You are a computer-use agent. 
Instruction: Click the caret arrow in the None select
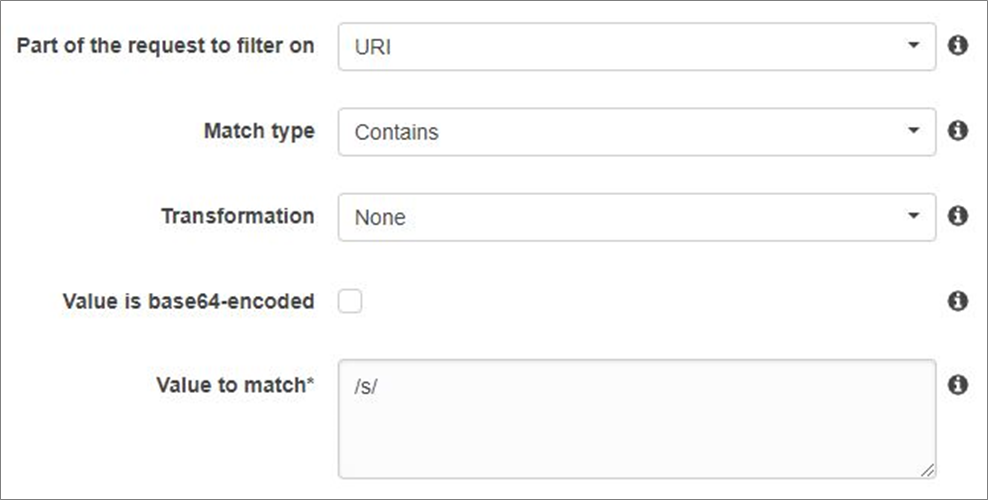(x=913, y=216)
